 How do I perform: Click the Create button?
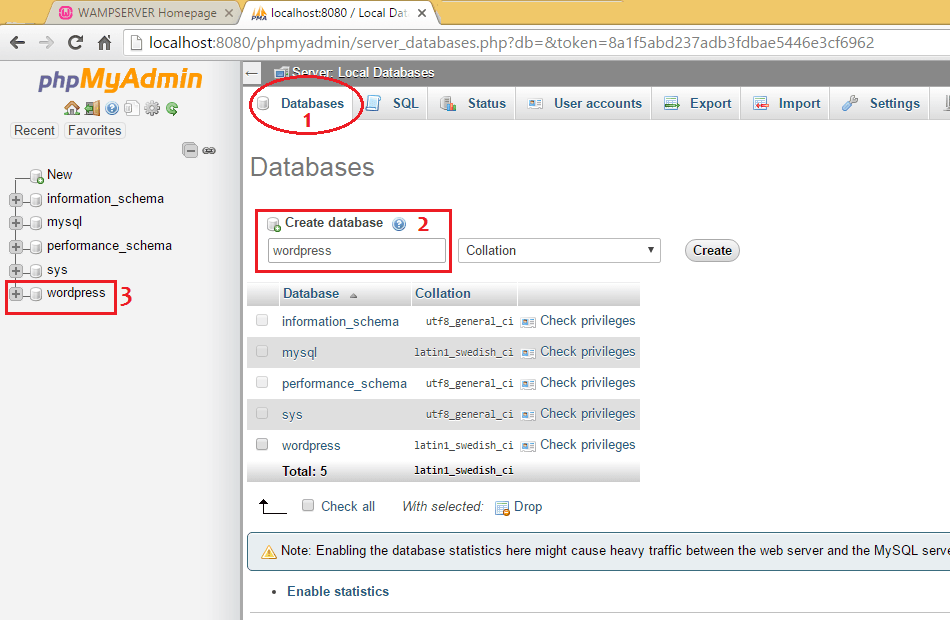pos(712,250)
